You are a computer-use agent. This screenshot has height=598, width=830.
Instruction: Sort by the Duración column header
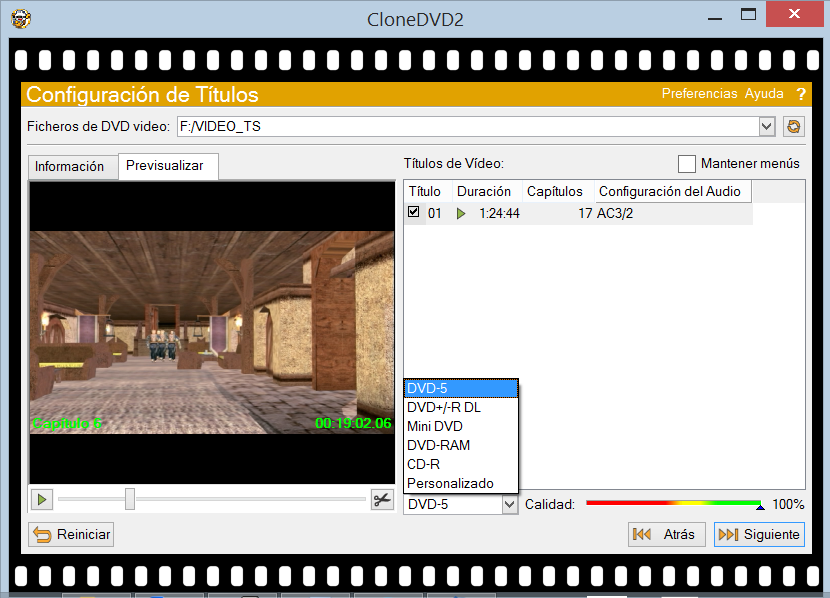(x=487, y=192)
